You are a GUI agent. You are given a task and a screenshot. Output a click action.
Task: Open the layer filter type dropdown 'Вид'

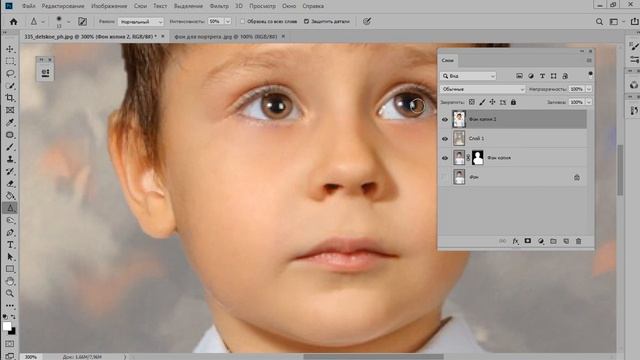(x=469, y=76)
